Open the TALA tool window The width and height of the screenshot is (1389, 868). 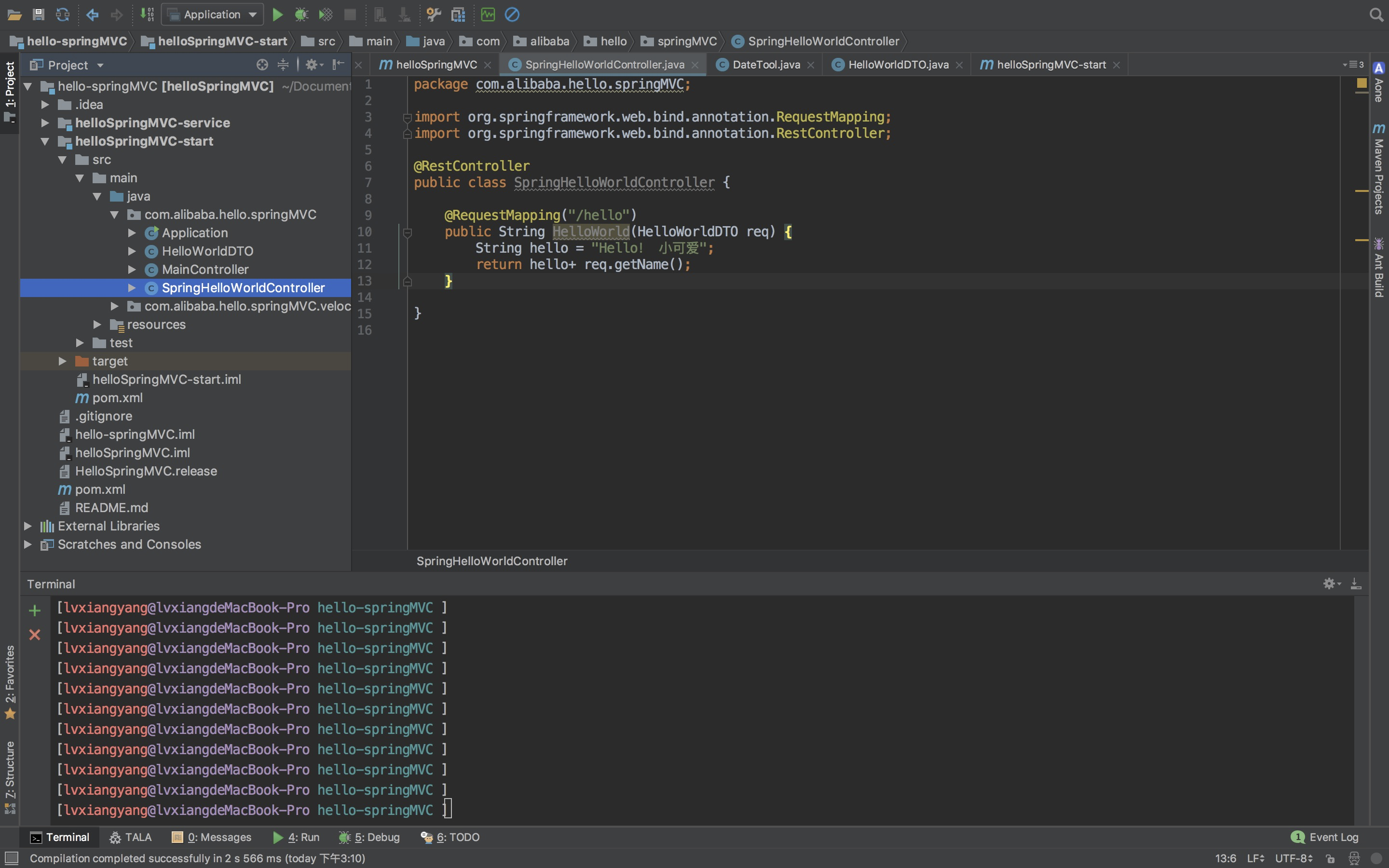(x=131, y=838)
